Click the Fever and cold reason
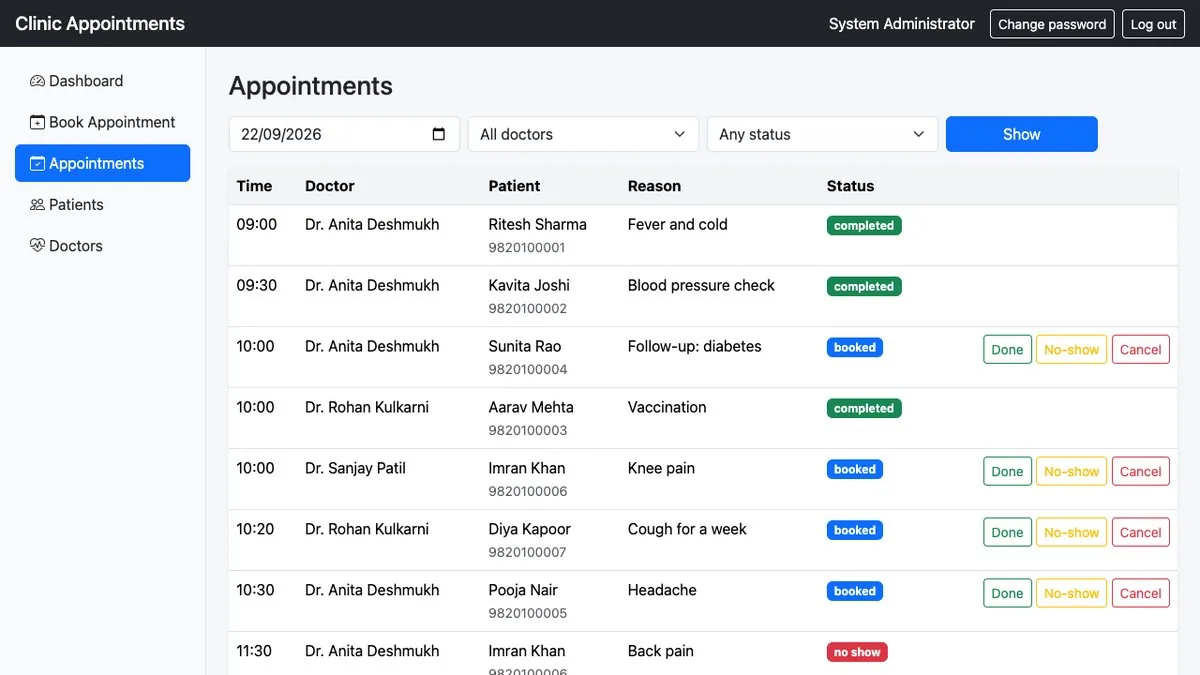 [677, 224]
